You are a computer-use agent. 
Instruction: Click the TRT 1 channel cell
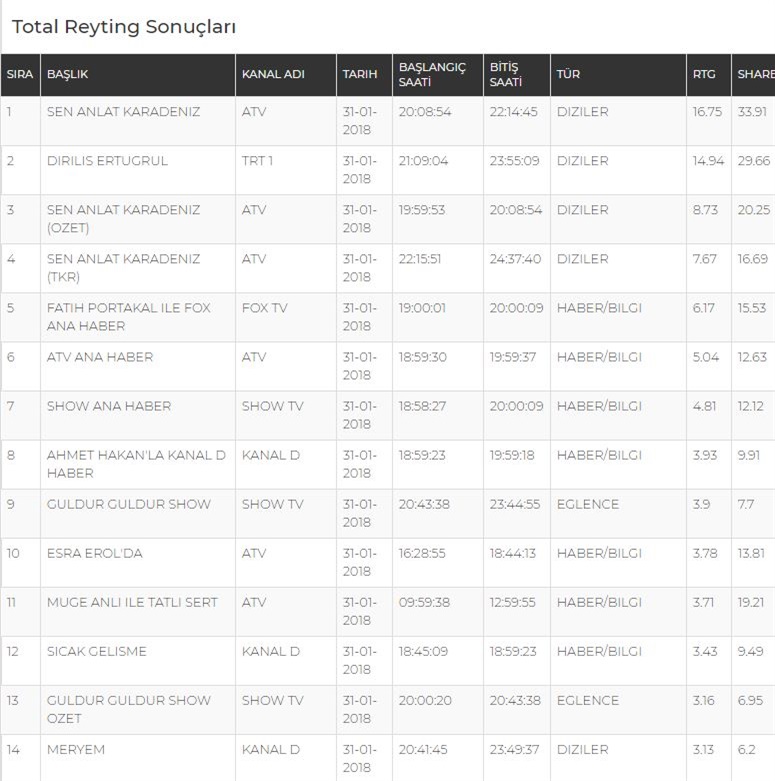tap(257, 161)
